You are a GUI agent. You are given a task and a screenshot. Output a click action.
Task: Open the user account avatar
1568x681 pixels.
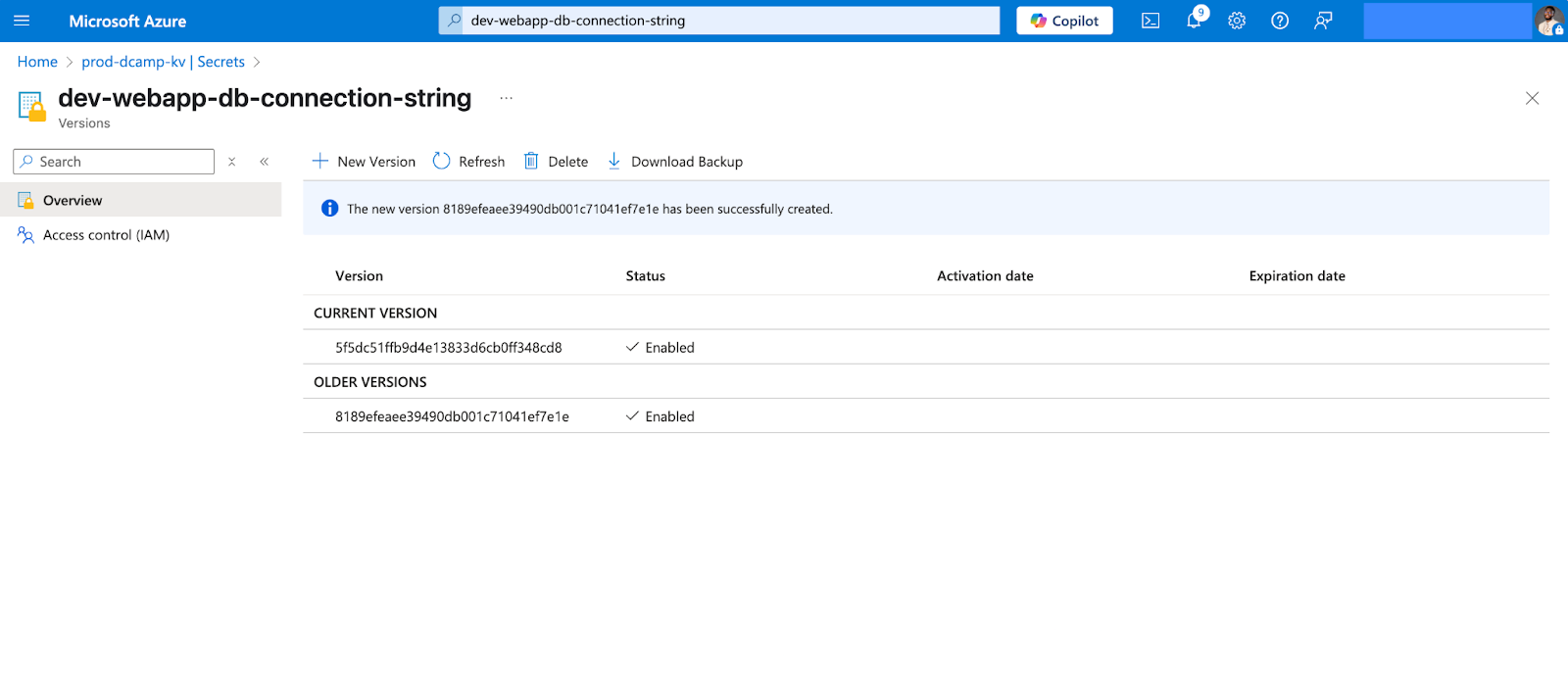coord(1549,21)
